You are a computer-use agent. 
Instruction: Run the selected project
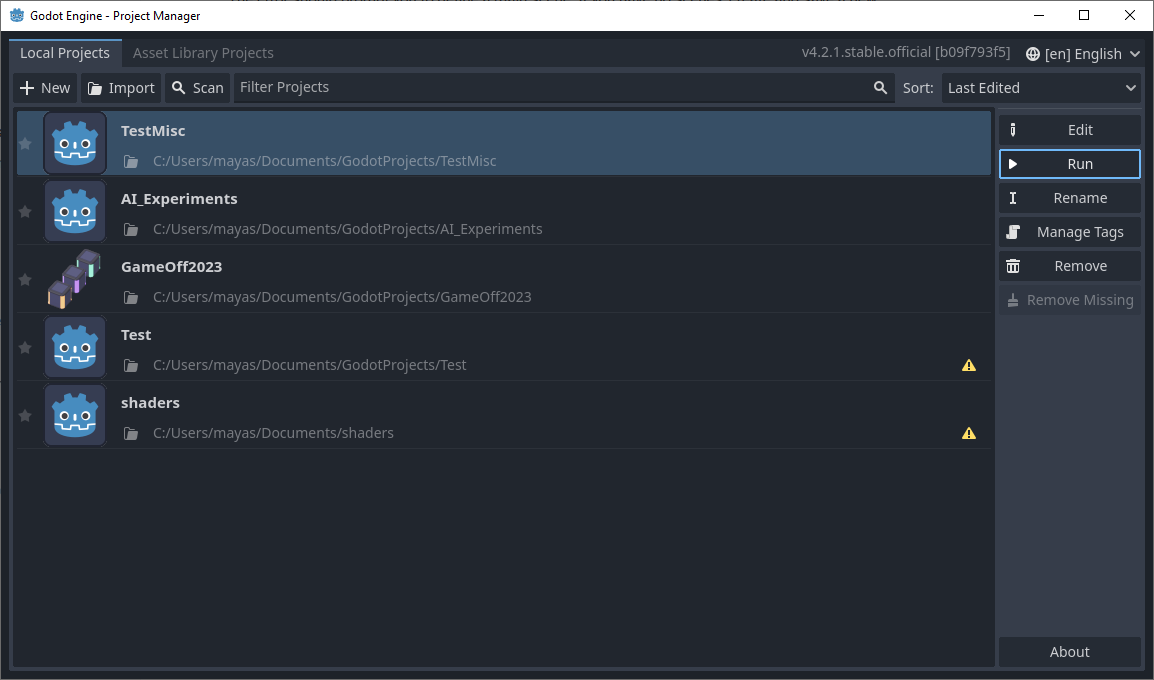[1069, 164]
